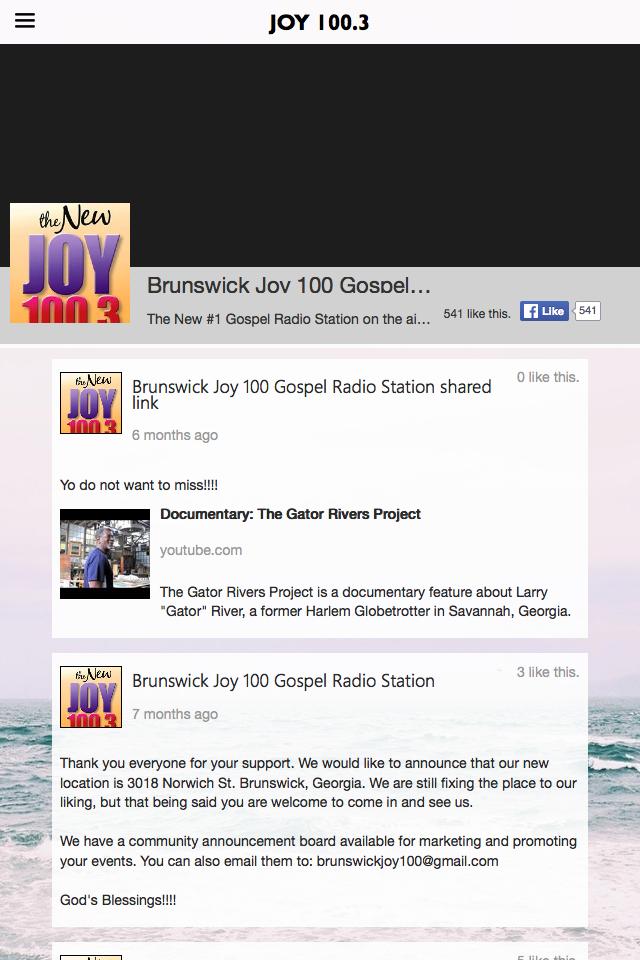Click the Joy logo on the shared link post
The width and height of the screenshot is (640, 960).
pyautogui.click(x=91, y=403)
